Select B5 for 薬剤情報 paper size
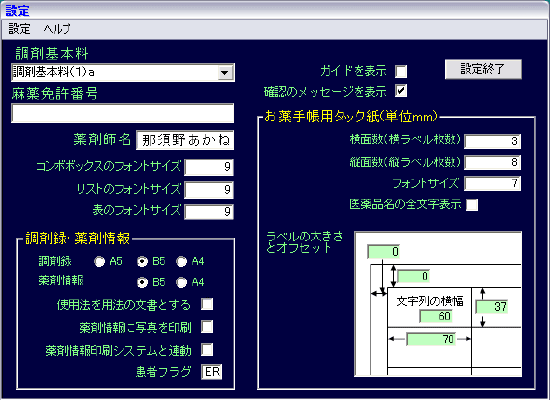Screen dimensions: 550x400 [x=142, y=282]
